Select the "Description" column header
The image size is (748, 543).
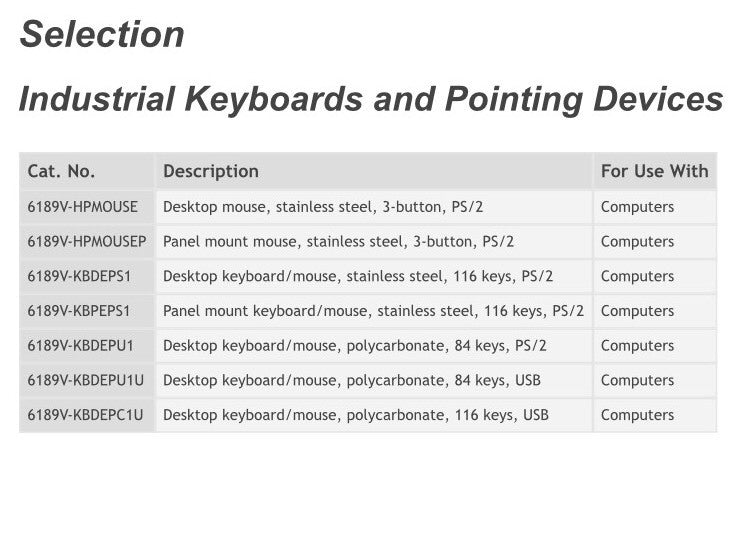[211, 171]
